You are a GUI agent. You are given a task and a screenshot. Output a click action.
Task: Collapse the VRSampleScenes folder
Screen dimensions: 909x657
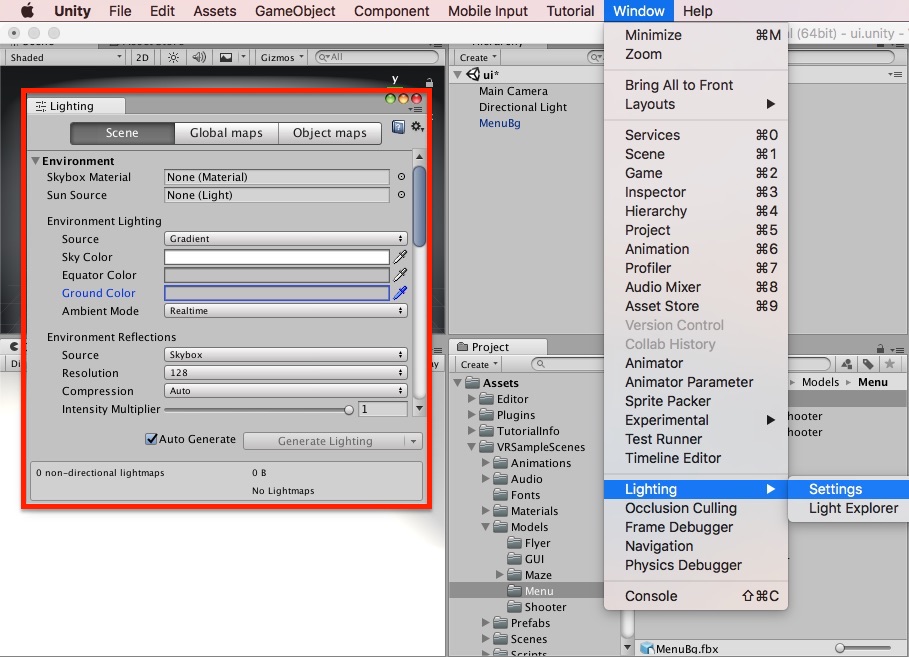click(x=471, y=447)
